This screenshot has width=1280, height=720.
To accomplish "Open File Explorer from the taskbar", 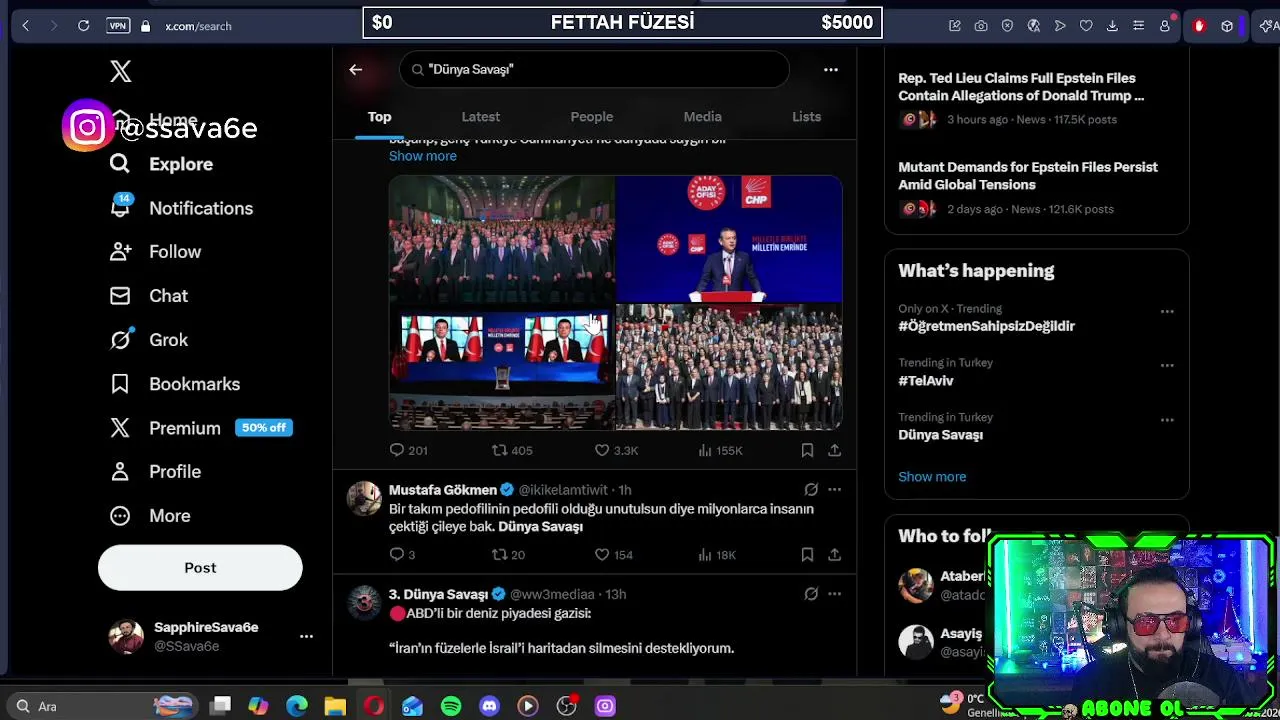I will point(335,706).
